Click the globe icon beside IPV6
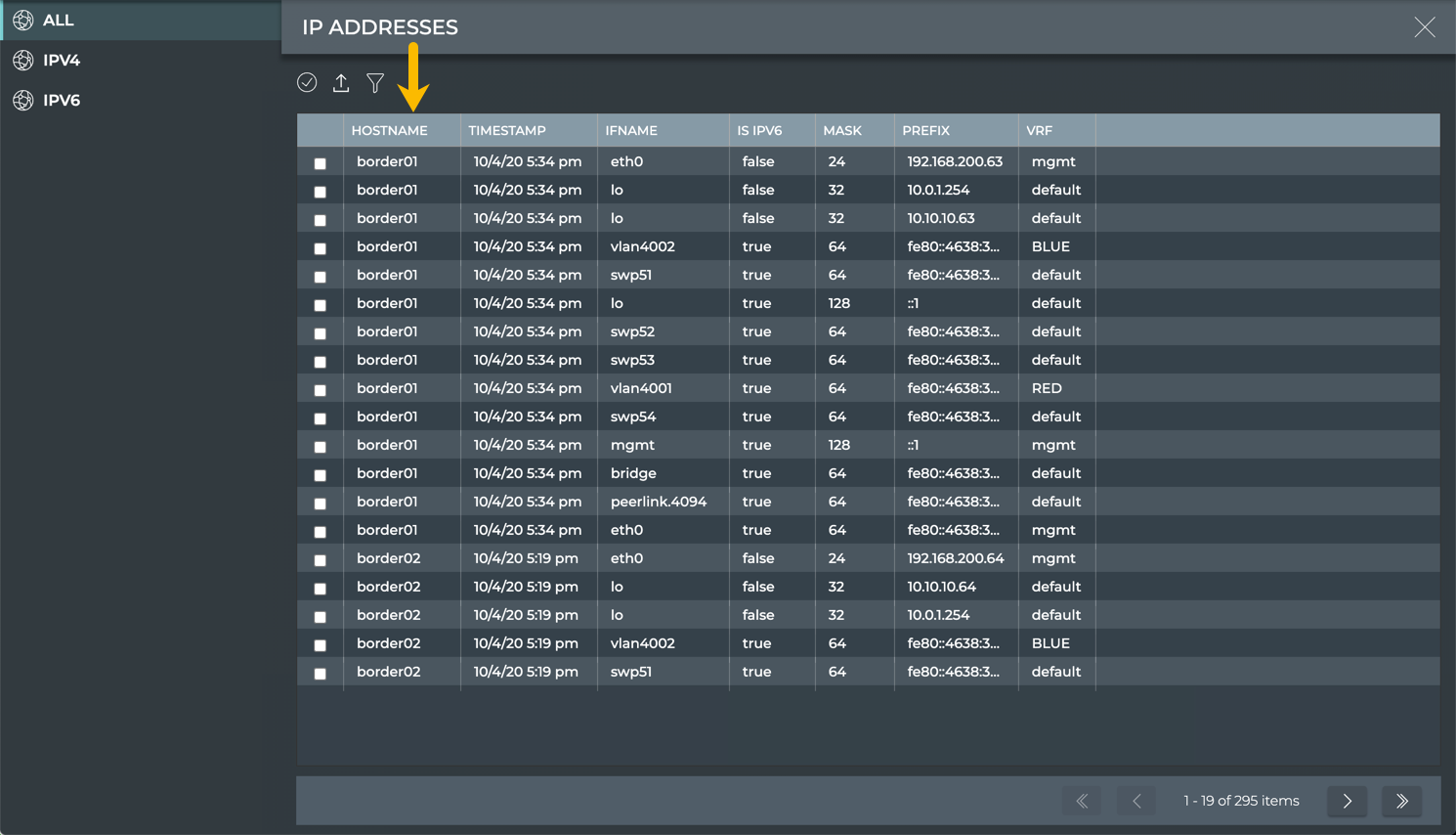Screen dimensions: 1456x835 tap(22, 100)
